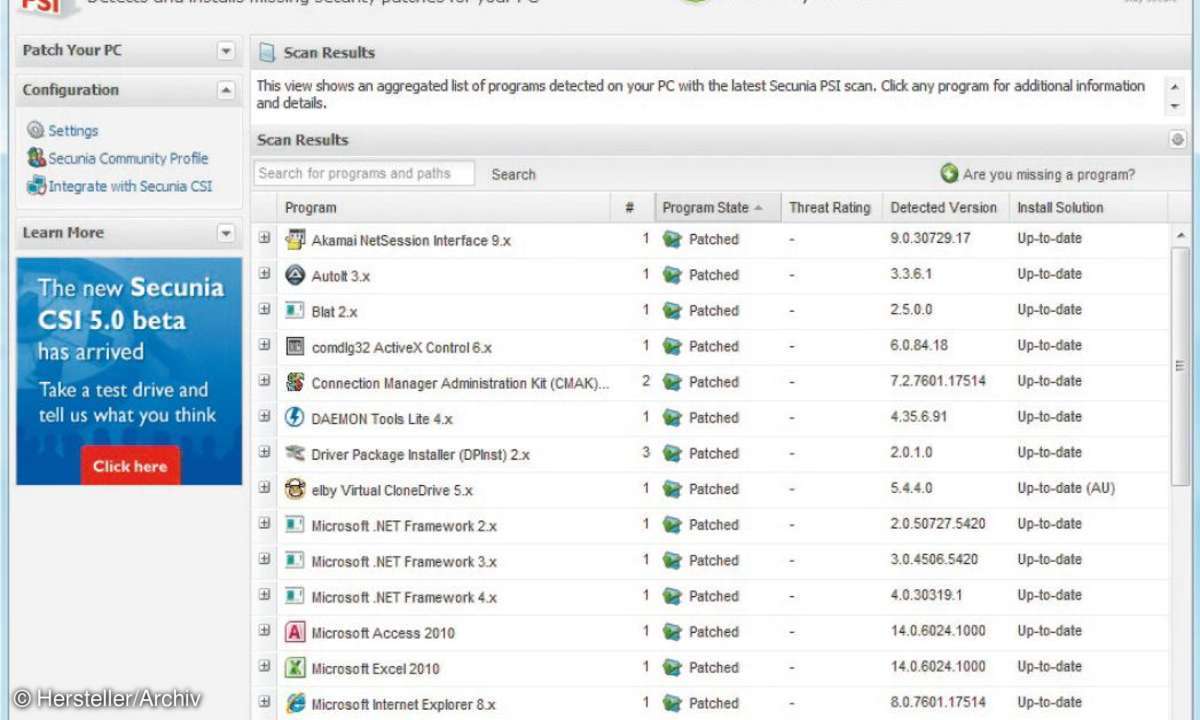The height and width of the screenshot is (720, 1200).
Task: Click the Patched state icon for AutoIt 3.x
Action: [672, 275]
